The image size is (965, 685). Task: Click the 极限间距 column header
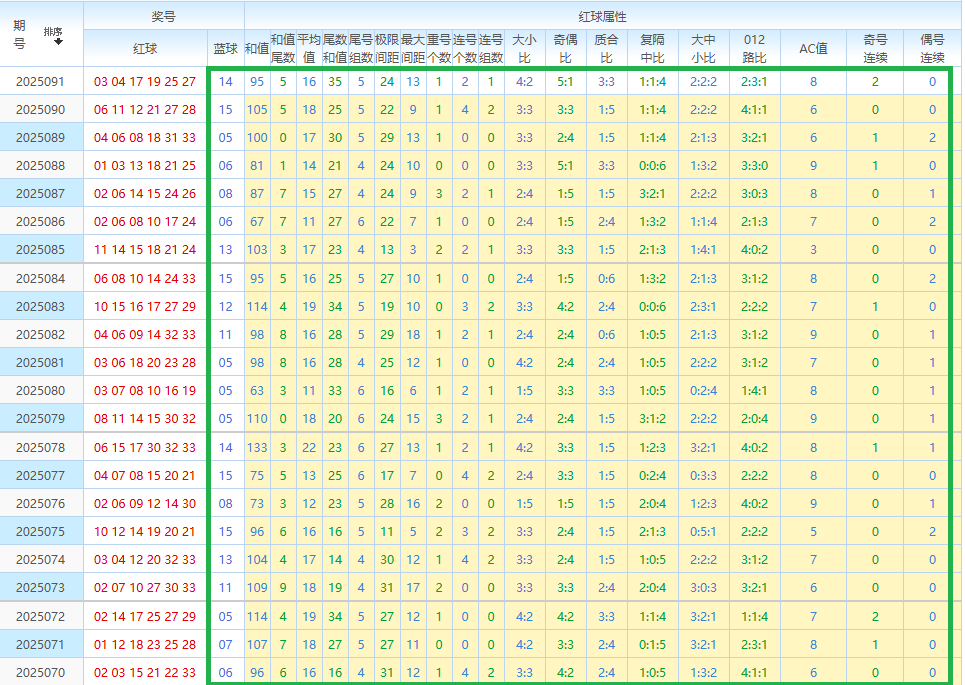point(387,49)
